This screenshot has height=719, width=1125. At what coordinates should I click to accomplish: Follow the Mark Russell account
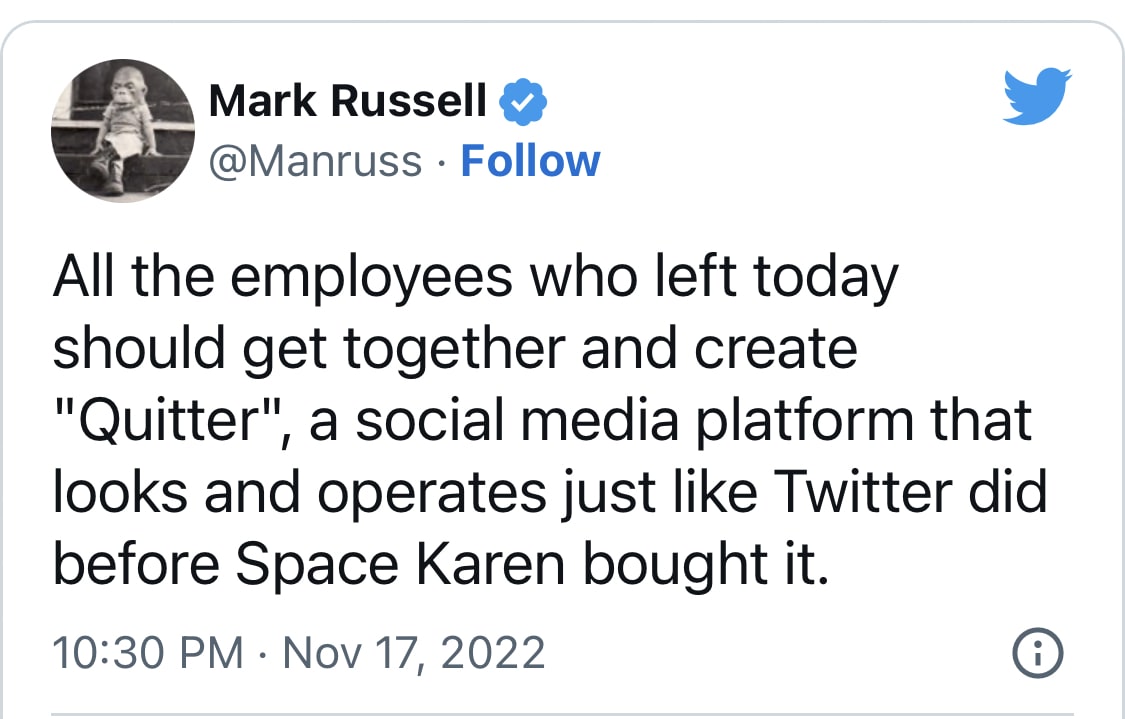tap(530, 161)
